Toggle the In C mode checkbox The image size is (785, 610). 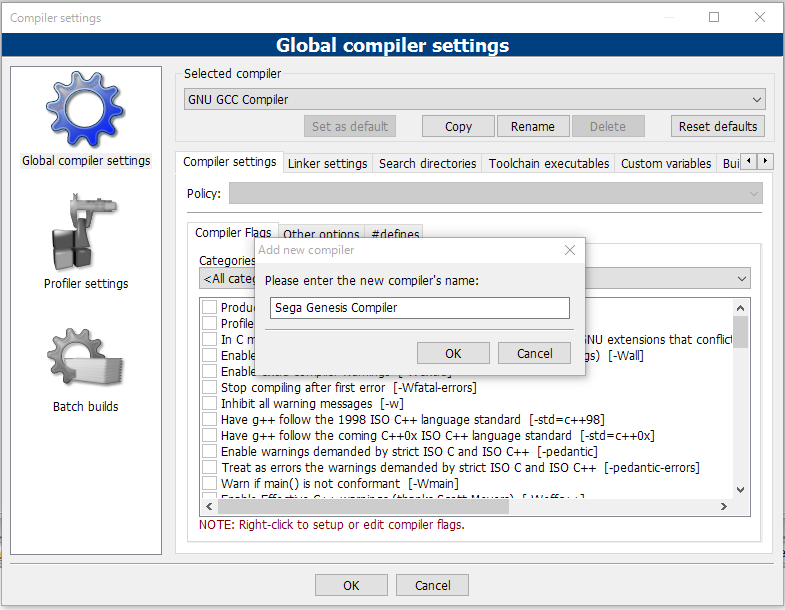point(209,340)
